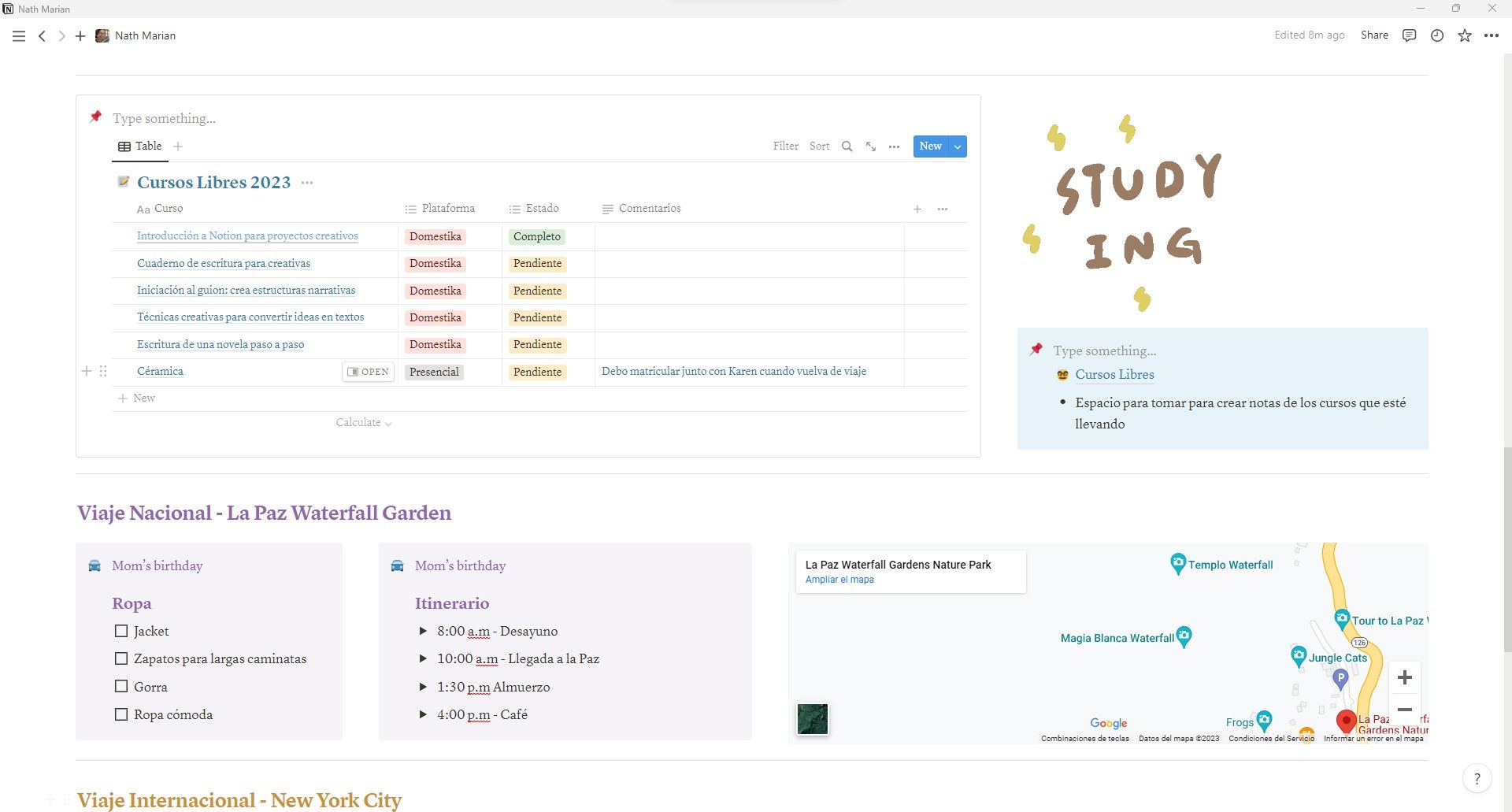
Task: Add a new table property column
Action: [917, 209]
